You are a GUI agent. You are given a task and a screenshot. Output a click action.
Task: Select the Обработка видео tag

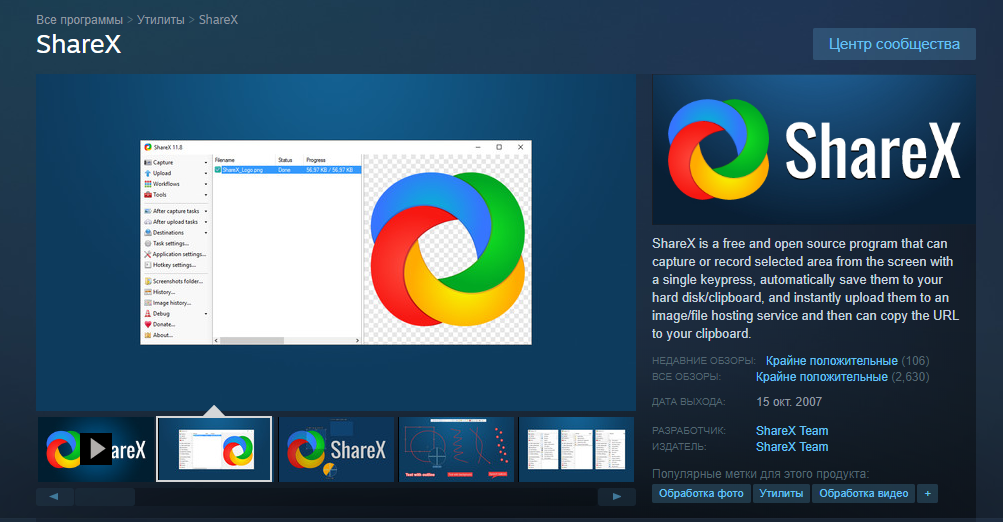tap(864, 493)
